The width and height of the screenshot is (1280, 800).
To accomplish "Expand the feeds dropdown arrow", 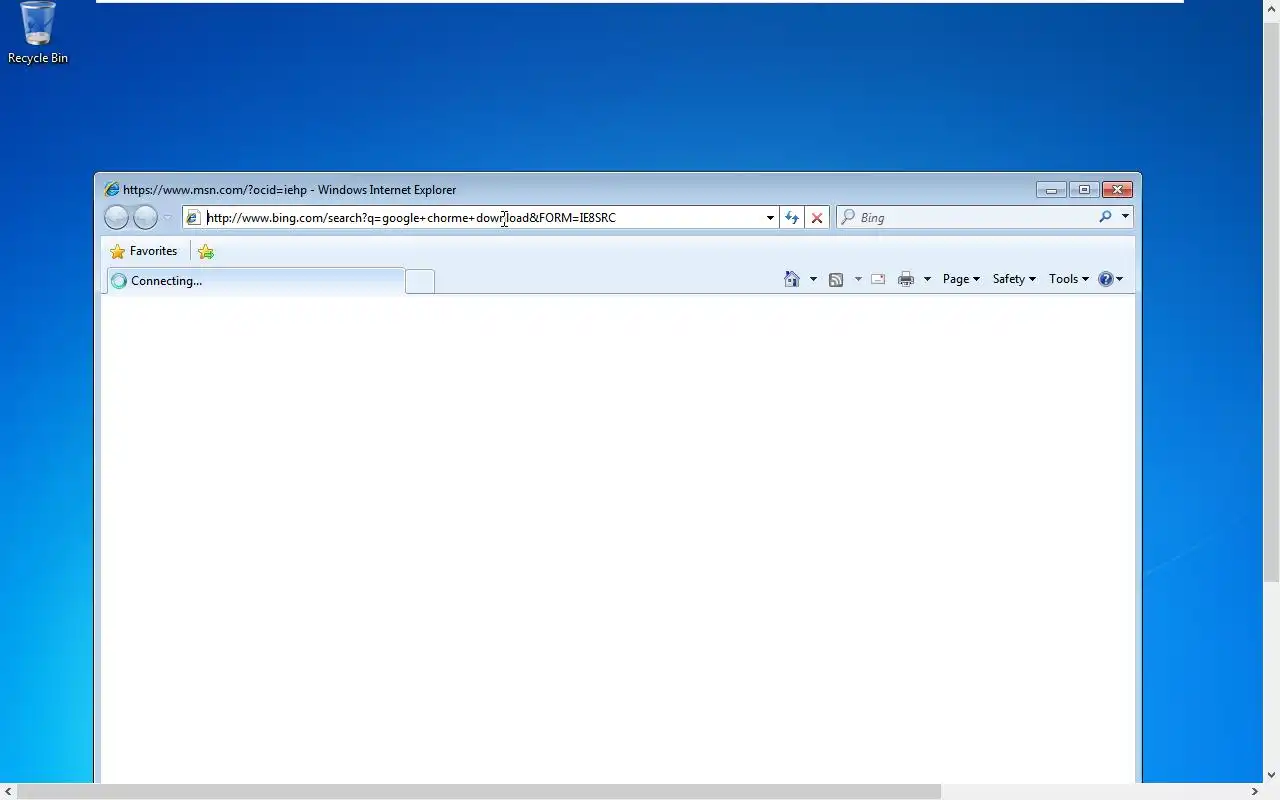I will pos(857,279).
